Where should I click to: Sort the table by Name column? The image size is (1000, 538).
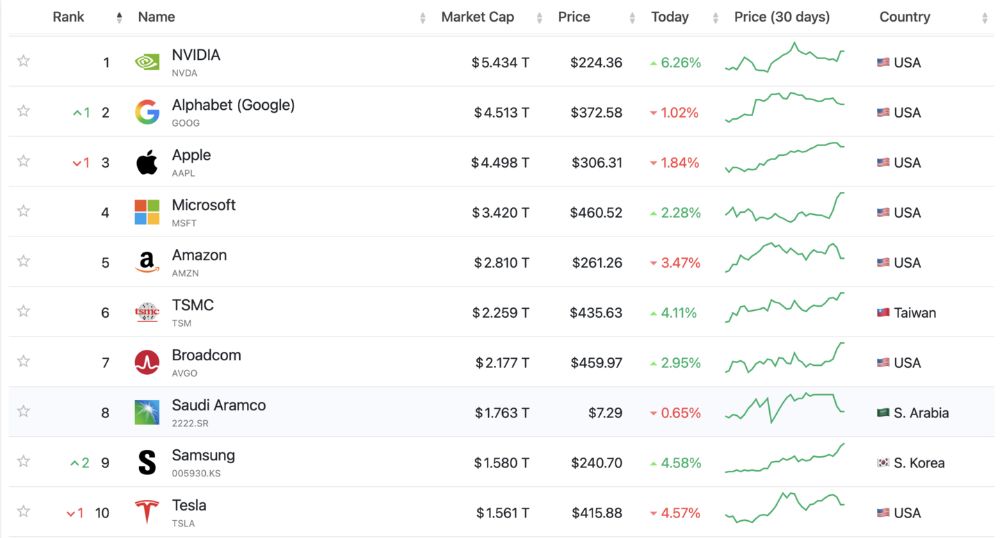(x=156, y=17)
